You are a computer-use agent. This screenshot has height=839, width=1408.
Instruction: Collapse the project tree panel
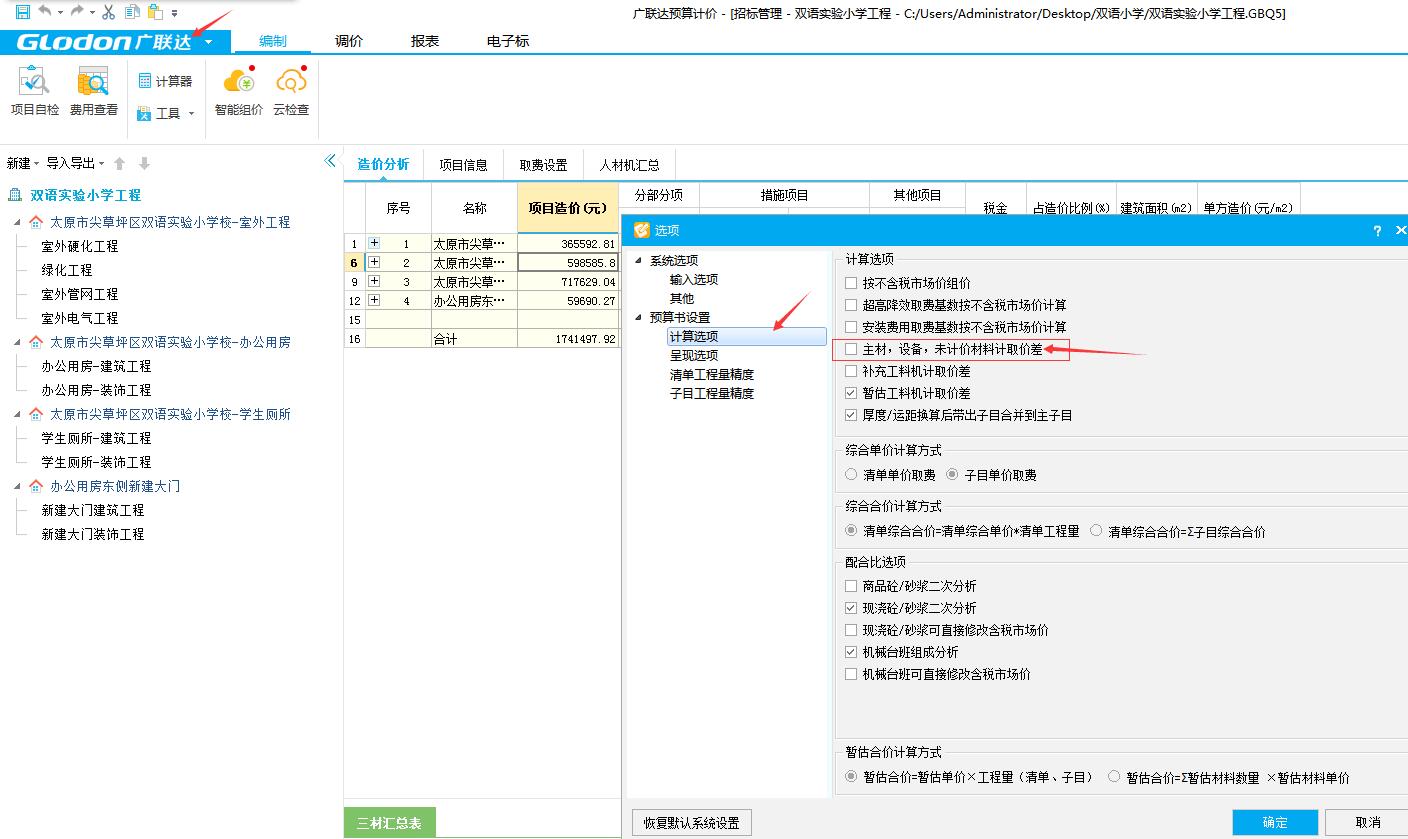pos(330,161)
